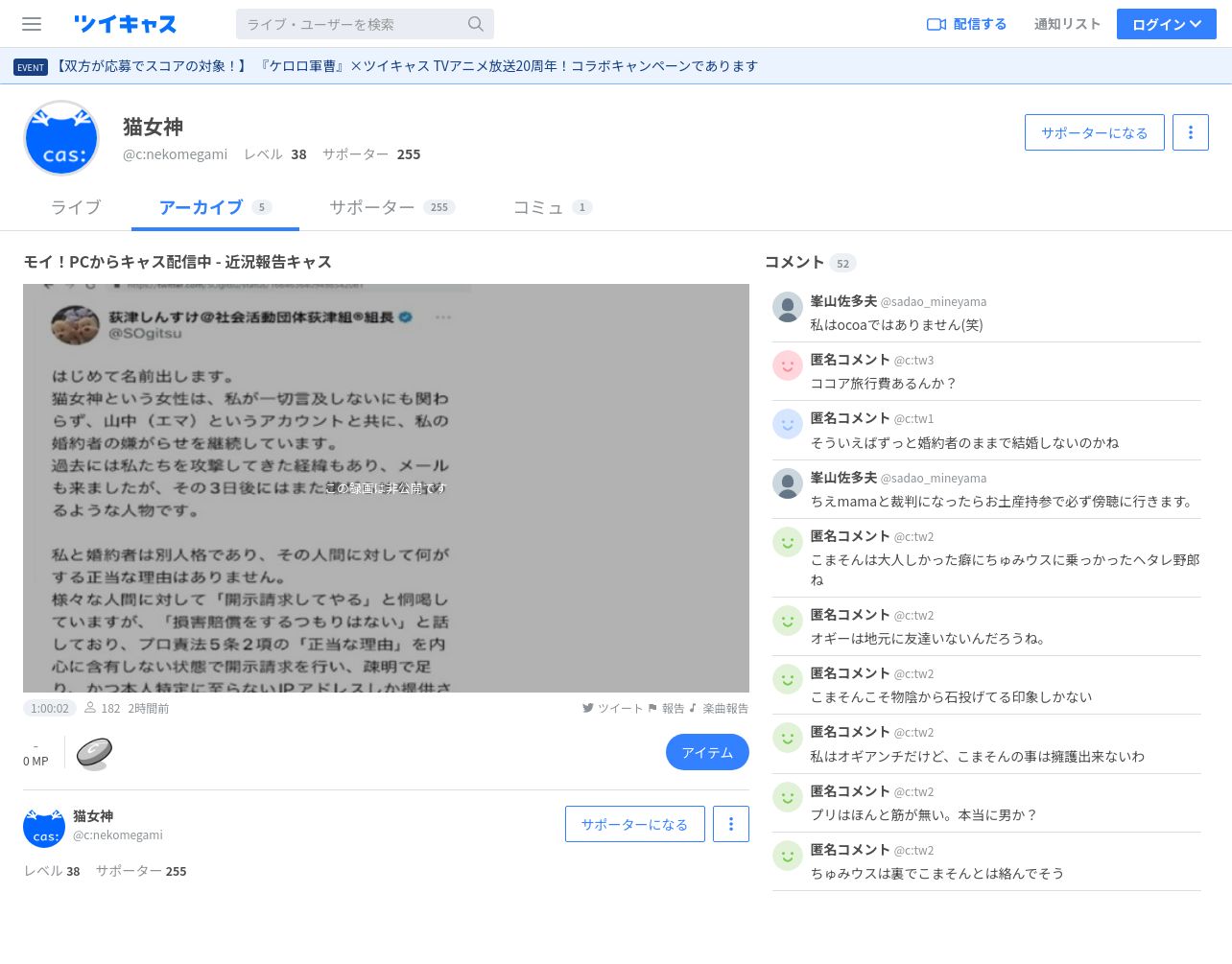Click the archived video player
The image size is (1232, 964).
pyautogui.click(x=386, y=488)
